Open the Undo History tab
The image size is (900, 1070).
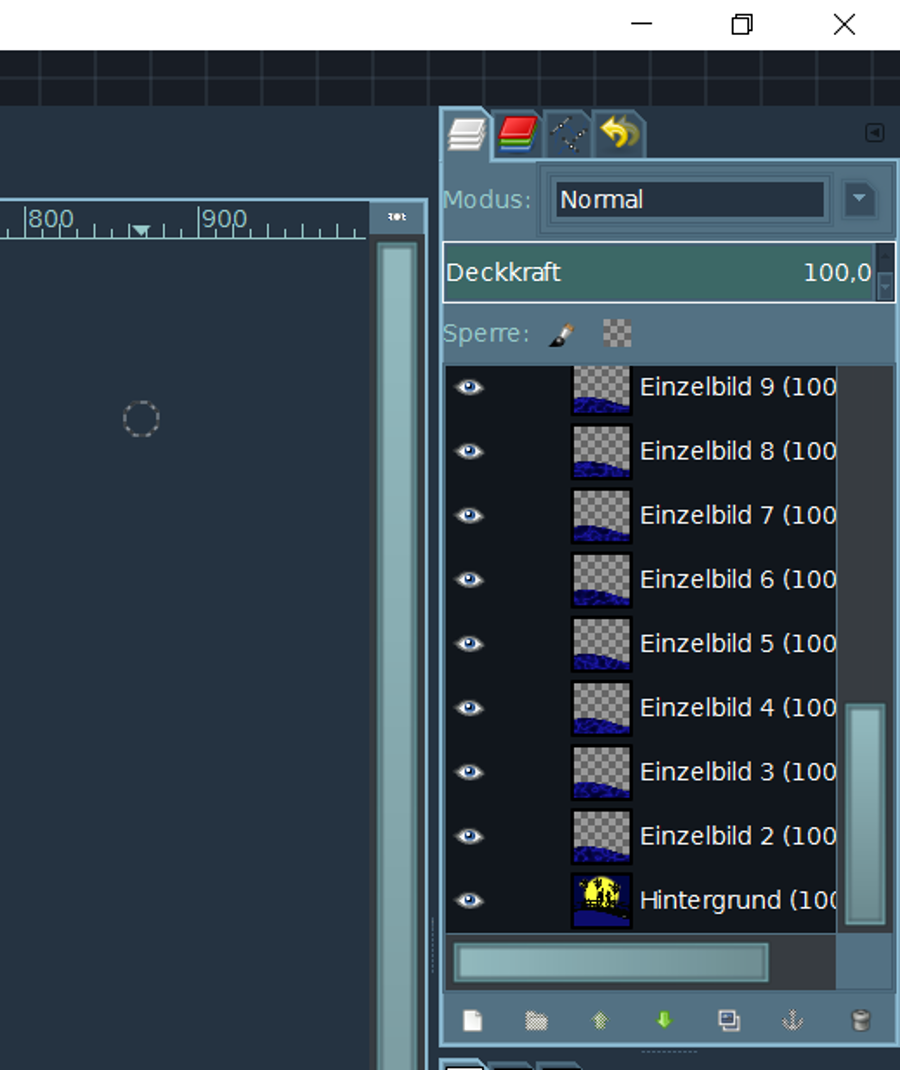click(620, 132)
